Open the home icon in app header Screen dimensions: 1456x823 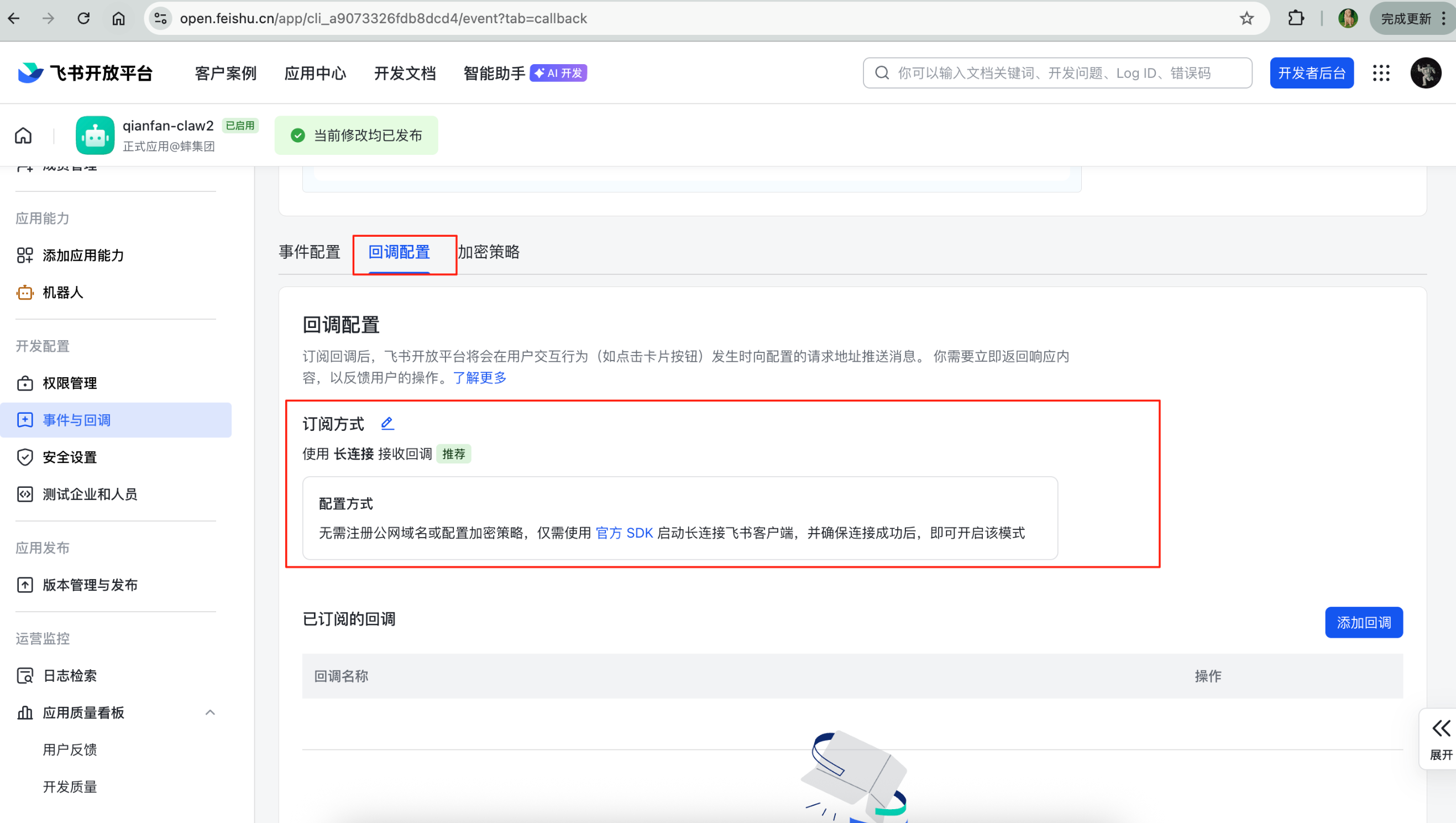[23, 135]
